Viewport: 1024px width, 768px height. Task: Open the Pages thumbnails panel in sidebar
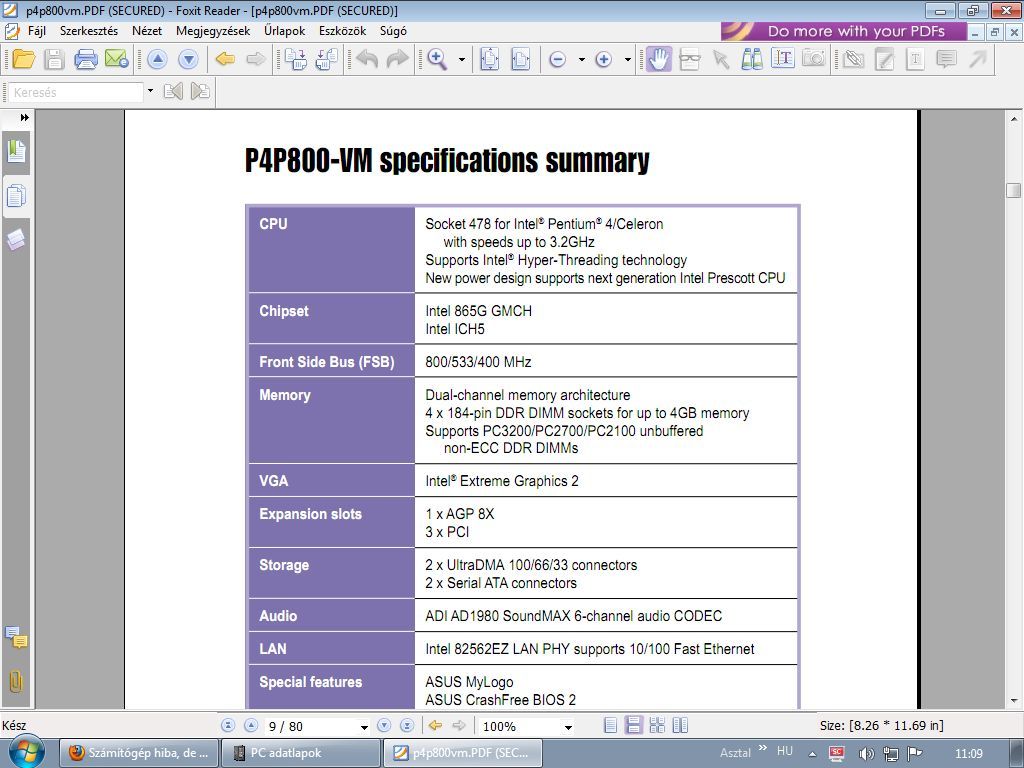coord(16,196)
